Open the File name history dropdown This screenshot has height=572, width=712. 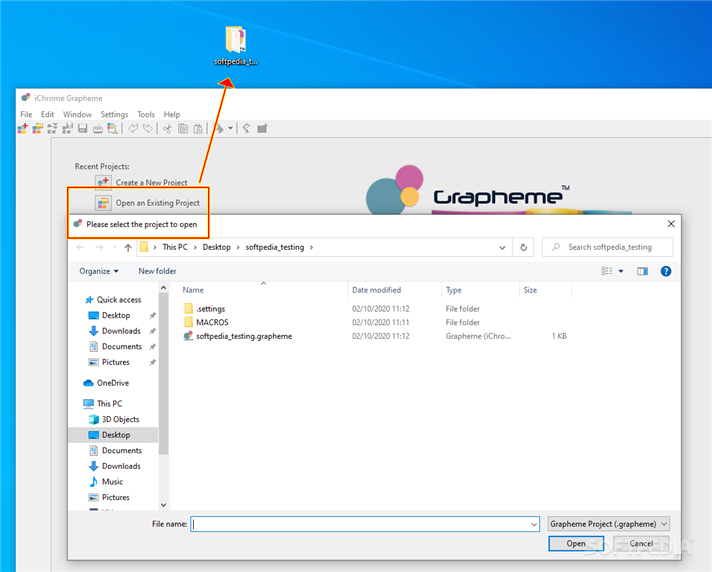pyautogui.click(x=534, y=524)
